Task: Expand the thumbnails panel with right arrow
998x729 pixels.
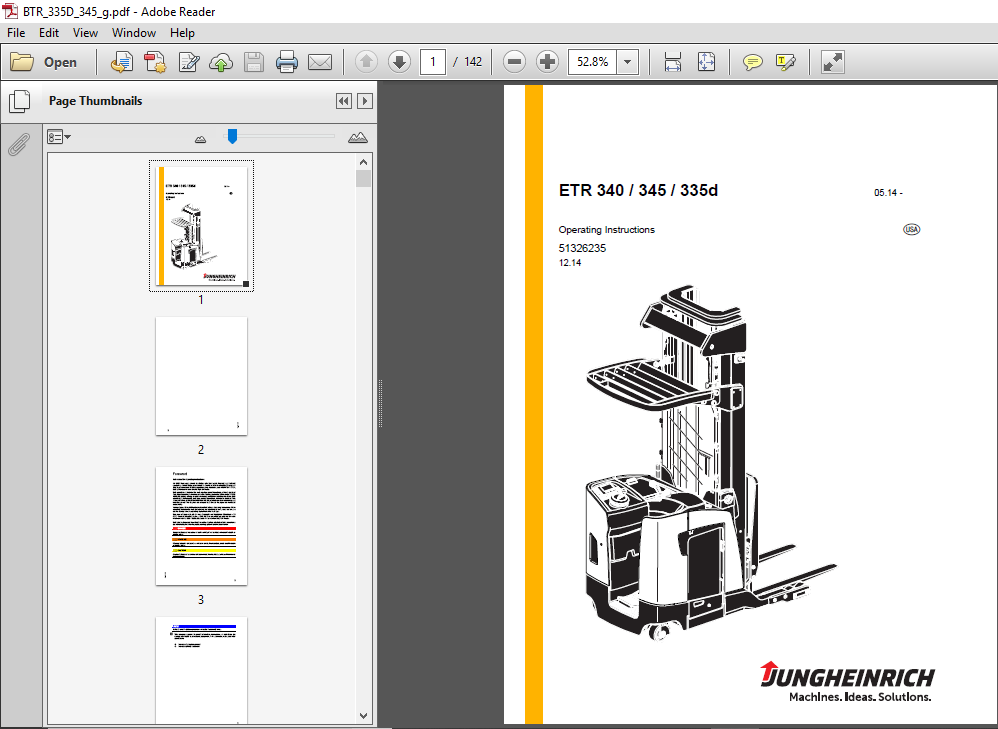Action: pyautogui.click(x=365, y=101)
